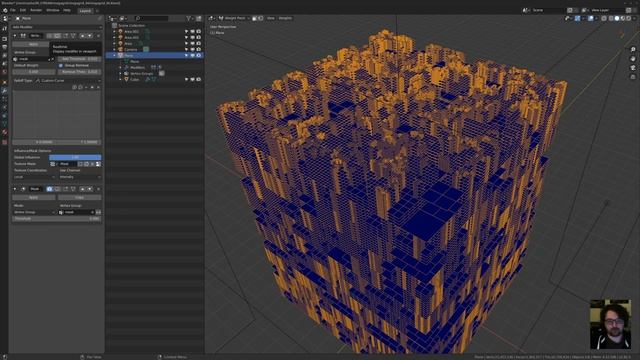
Task: Toggle edit mode display of first modifier
Action: (x=66, y=36)
